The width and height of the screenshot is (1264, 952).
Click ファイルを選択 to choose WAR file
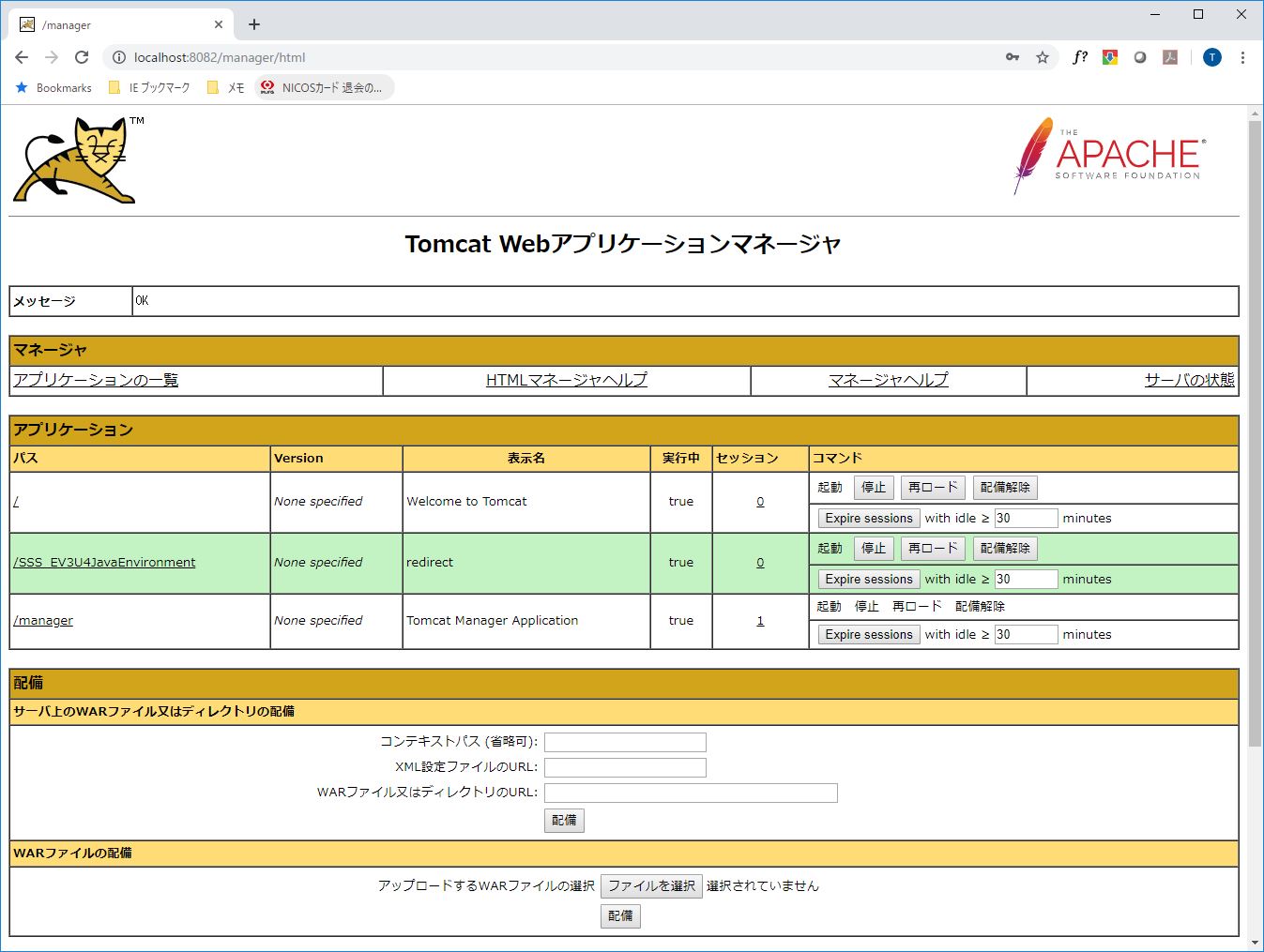point(651,886)
